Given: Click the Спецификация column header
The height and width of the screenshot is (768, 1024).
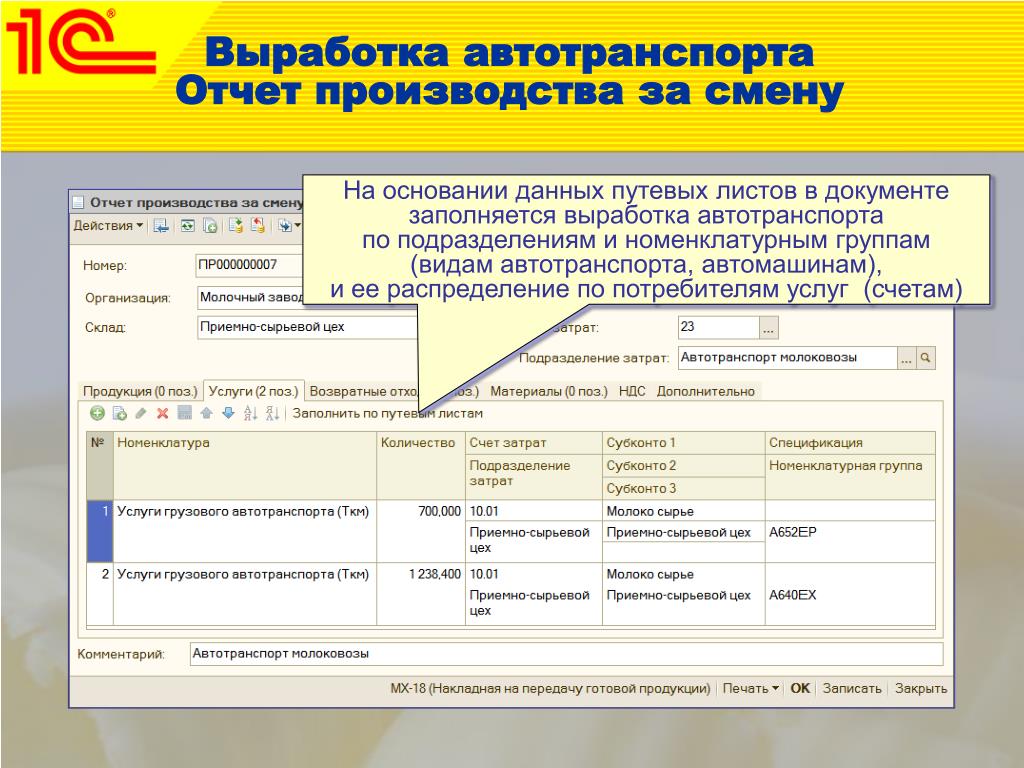Looking at the screenshot, I should [x=850, y=443].
